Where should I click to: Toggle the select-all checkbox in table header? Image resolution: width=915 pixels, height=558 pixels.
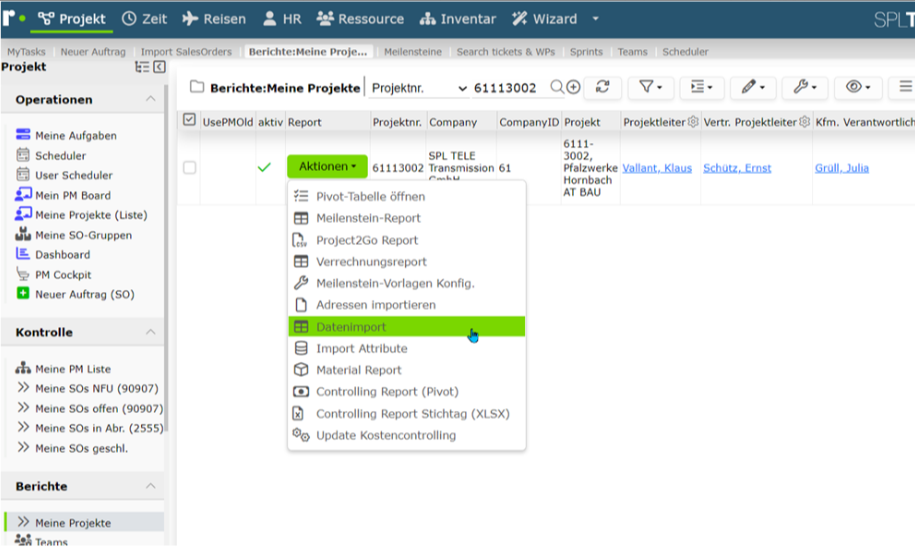point(189,120)
